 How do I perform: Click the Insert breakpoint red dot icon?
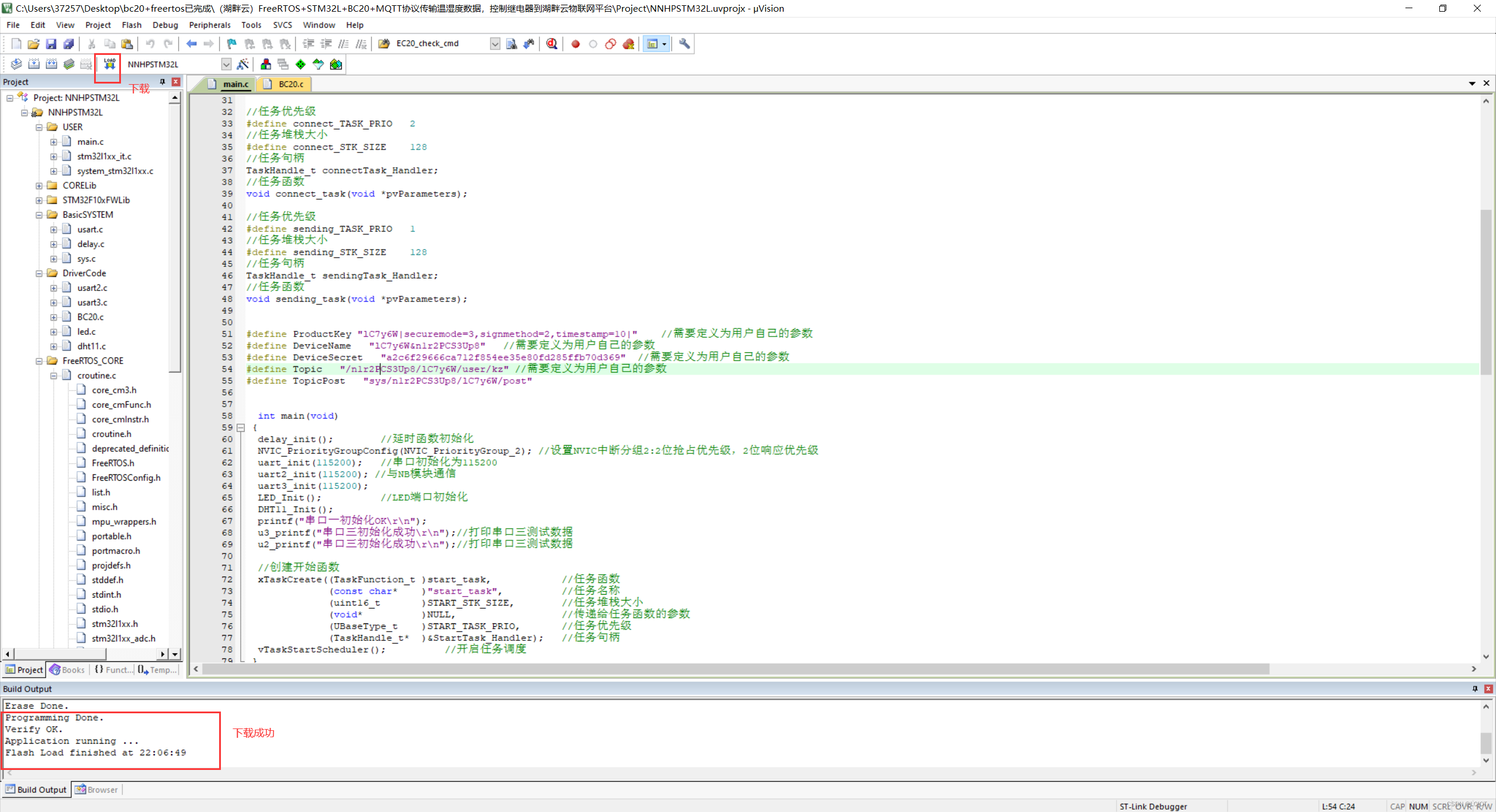point(575,44)
